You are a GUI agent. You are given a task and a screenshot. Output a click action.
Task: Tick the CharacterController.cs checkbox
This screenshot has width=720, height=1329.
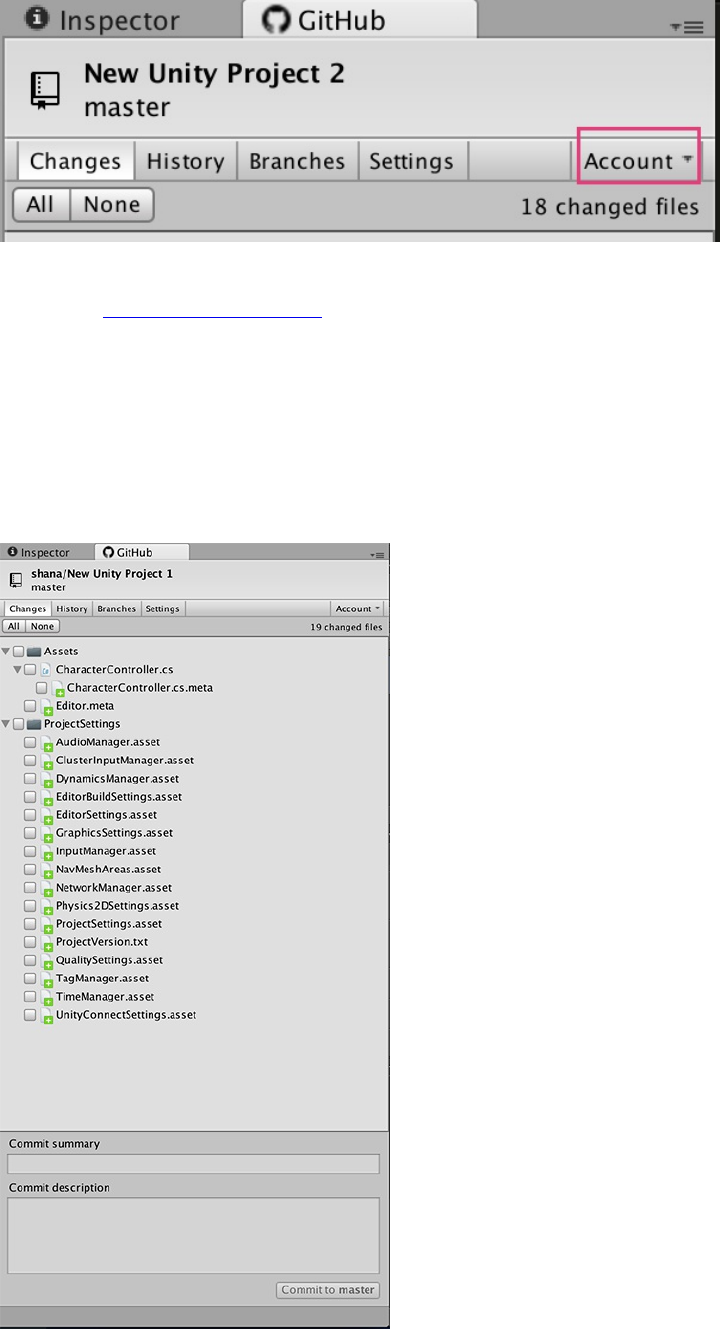pos(30,669)
